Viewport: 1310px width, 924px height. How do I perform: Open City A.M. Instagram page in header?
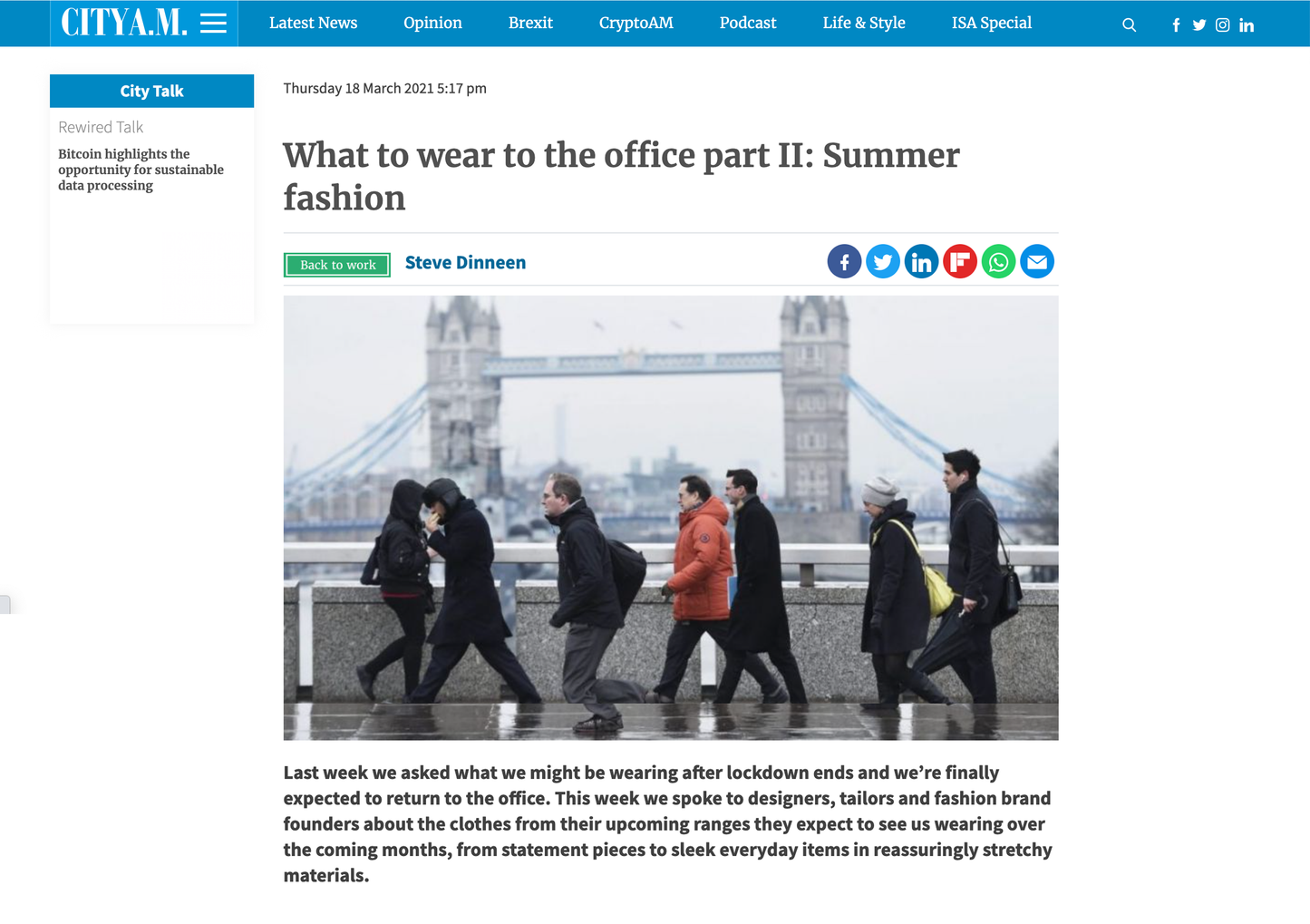pos(1223,25)
